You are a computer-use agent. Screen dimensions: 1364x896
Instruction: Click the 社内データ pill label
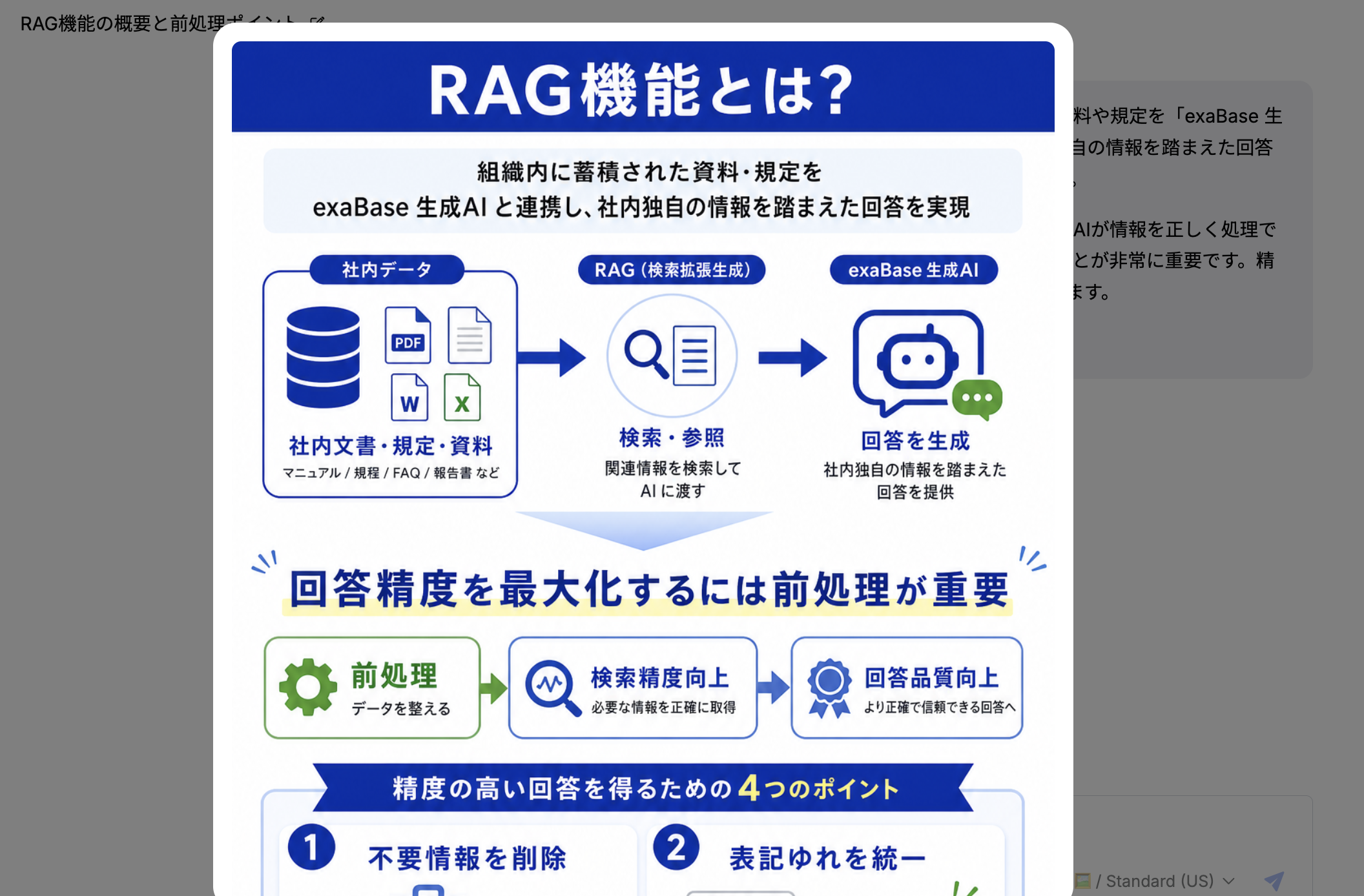(387, 270)
